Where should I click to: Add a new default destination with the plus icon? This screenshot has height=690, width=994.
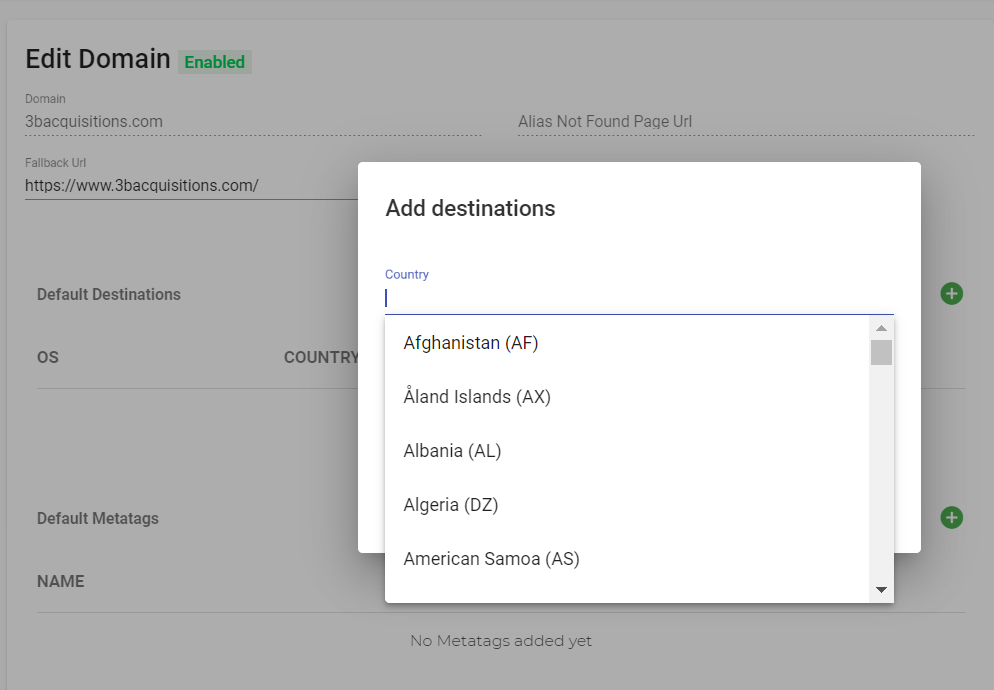coord(951,294)
